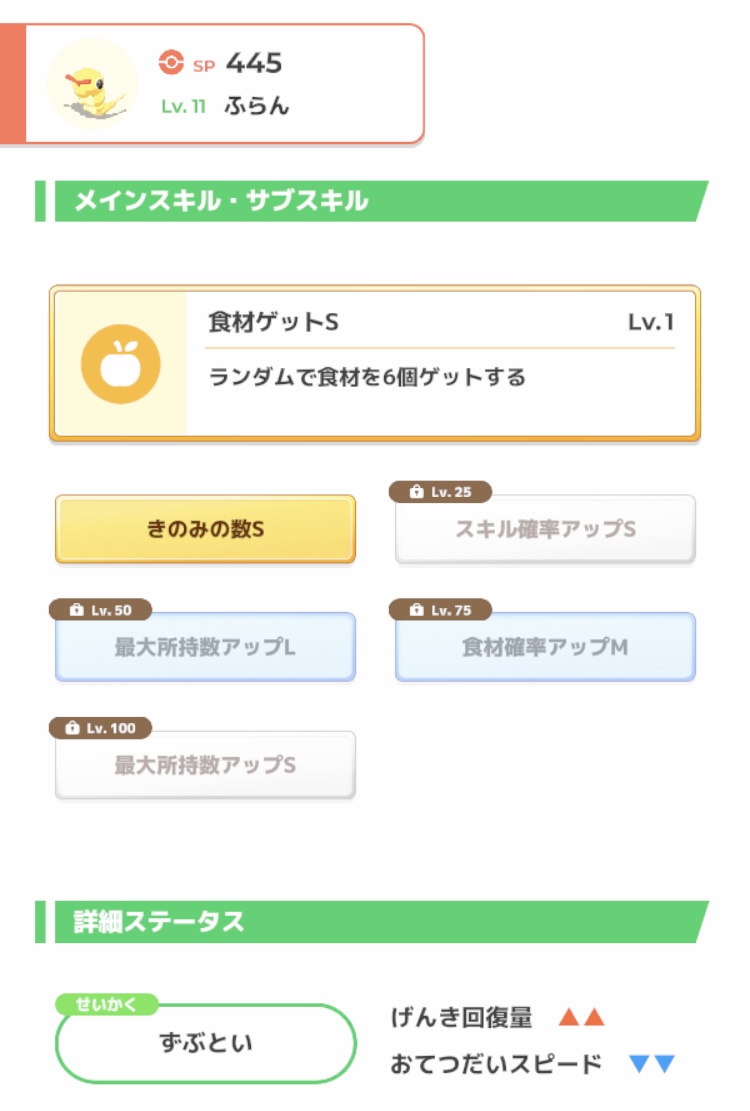Tap the 最大所持数アップS sub skill
The image size is (750, 1111).
pos(205,766)
